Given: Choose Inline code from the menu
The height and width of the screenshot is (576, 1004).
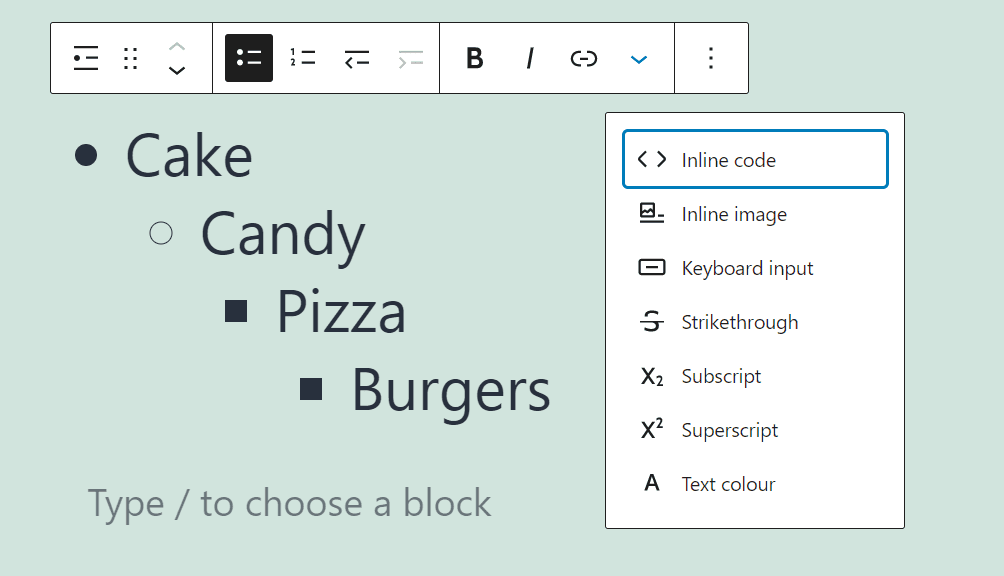Looking at the screenshot, I should pos(727,159).
